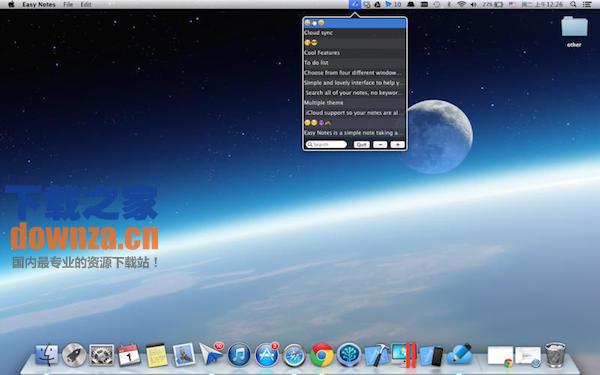
Task: Select 'Simple and lovely interface' note
Action: tap(354, 83)
